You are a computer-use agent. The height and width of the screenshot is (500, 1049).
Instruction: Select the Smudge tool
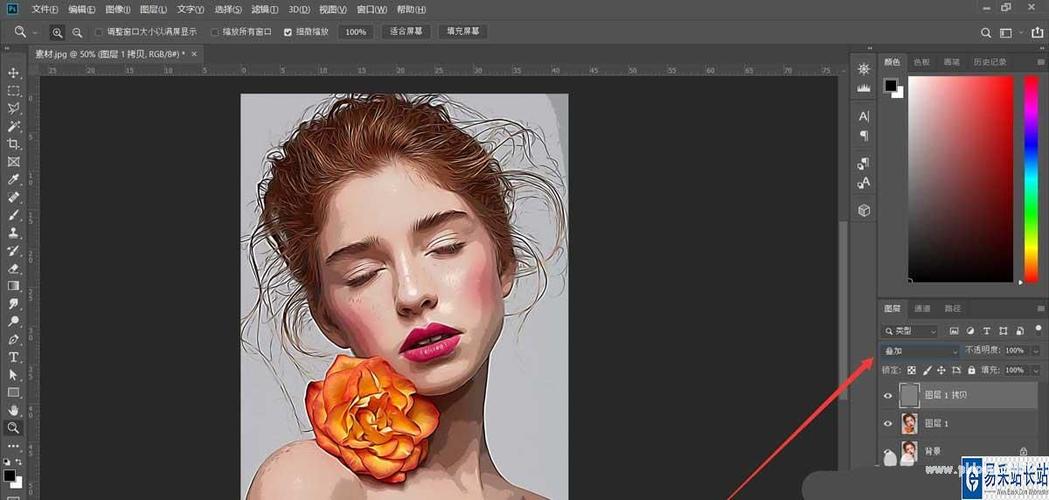[13, 304]
